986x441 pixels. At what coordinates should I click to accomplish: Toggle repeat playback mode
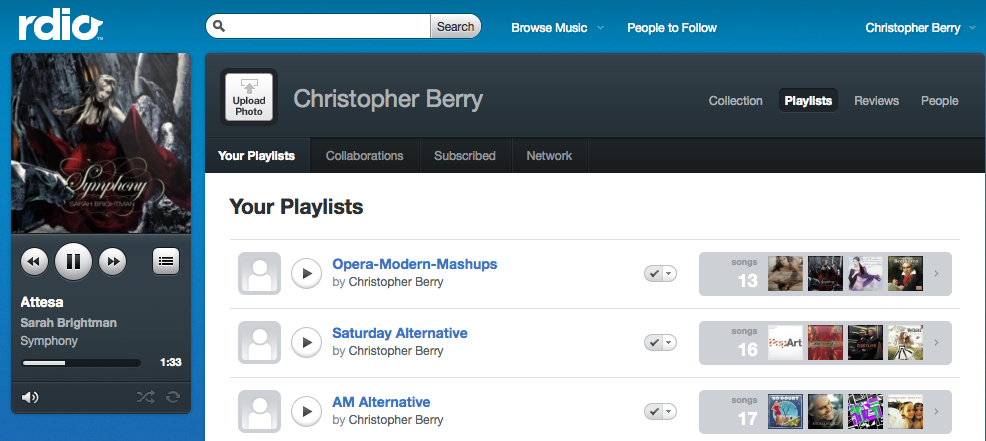[x=173, y=397]
